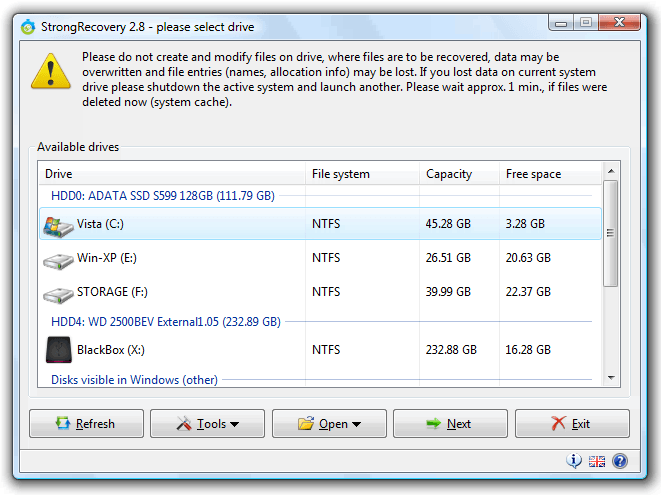Click the UK flag language icon
The image size is (661, 495).
(x=597, y=461)
